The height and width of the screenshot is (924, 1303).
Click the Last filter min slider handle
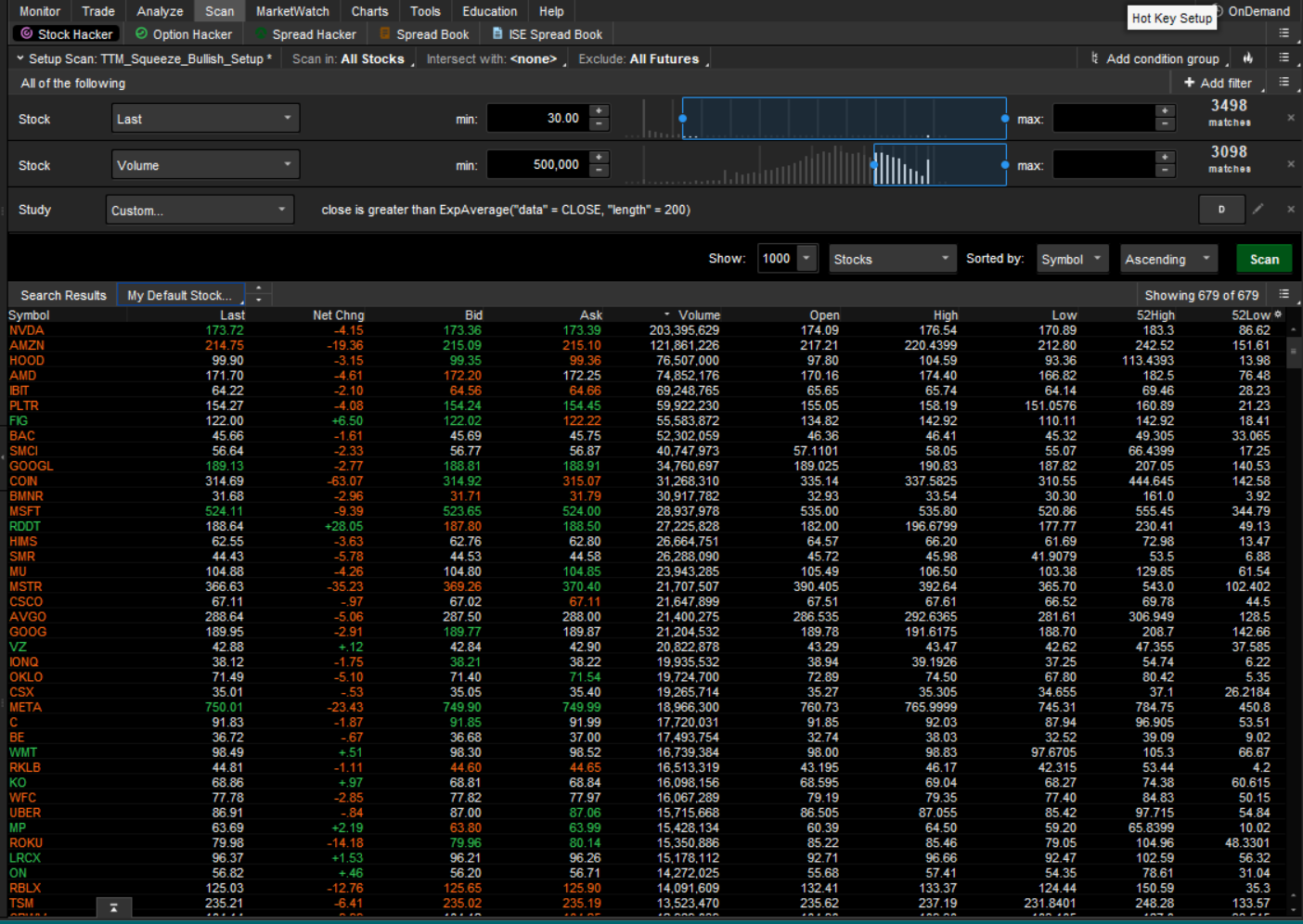coord(683,119)
